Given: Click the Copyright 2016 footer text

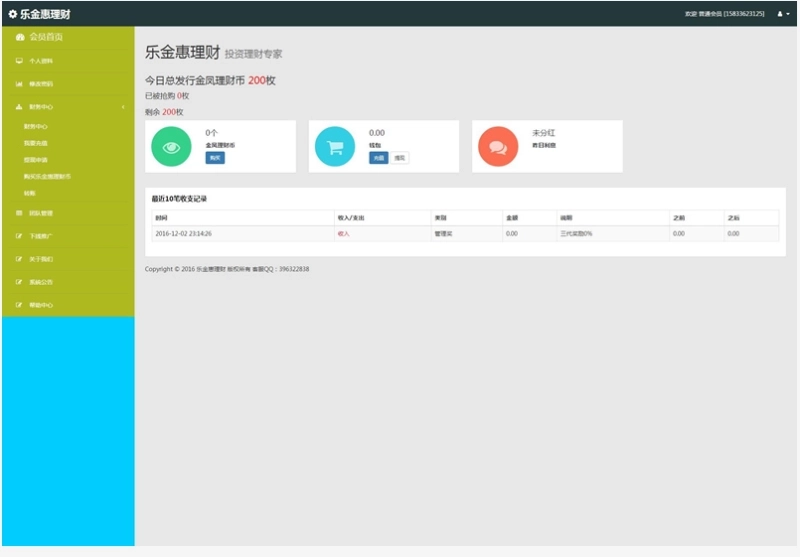Looking at the screenshot, I should [x=227, y=269].
